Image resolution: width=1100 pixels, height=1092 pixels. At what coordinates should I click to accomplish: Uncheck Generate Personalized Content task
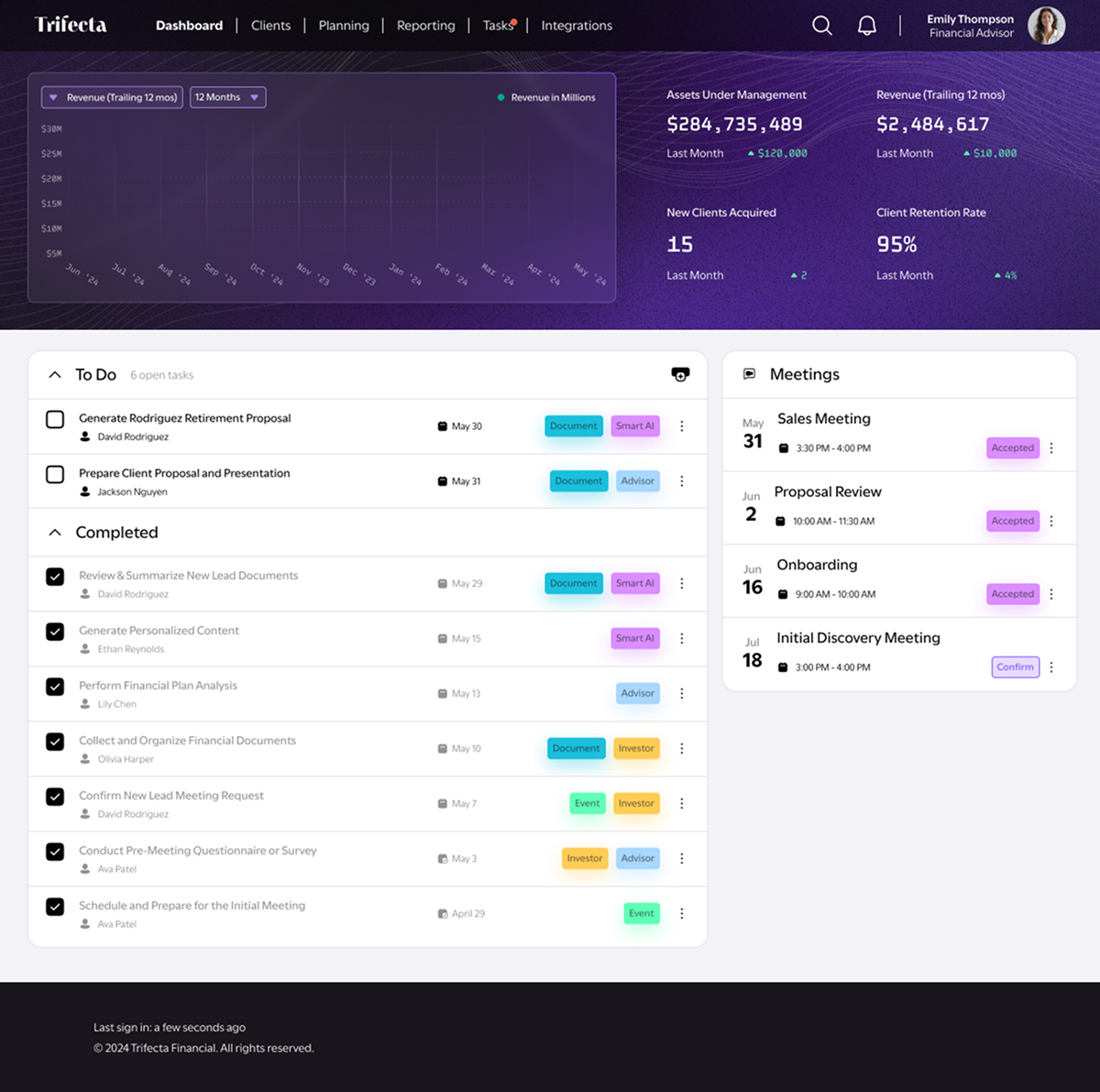[55, 632]
